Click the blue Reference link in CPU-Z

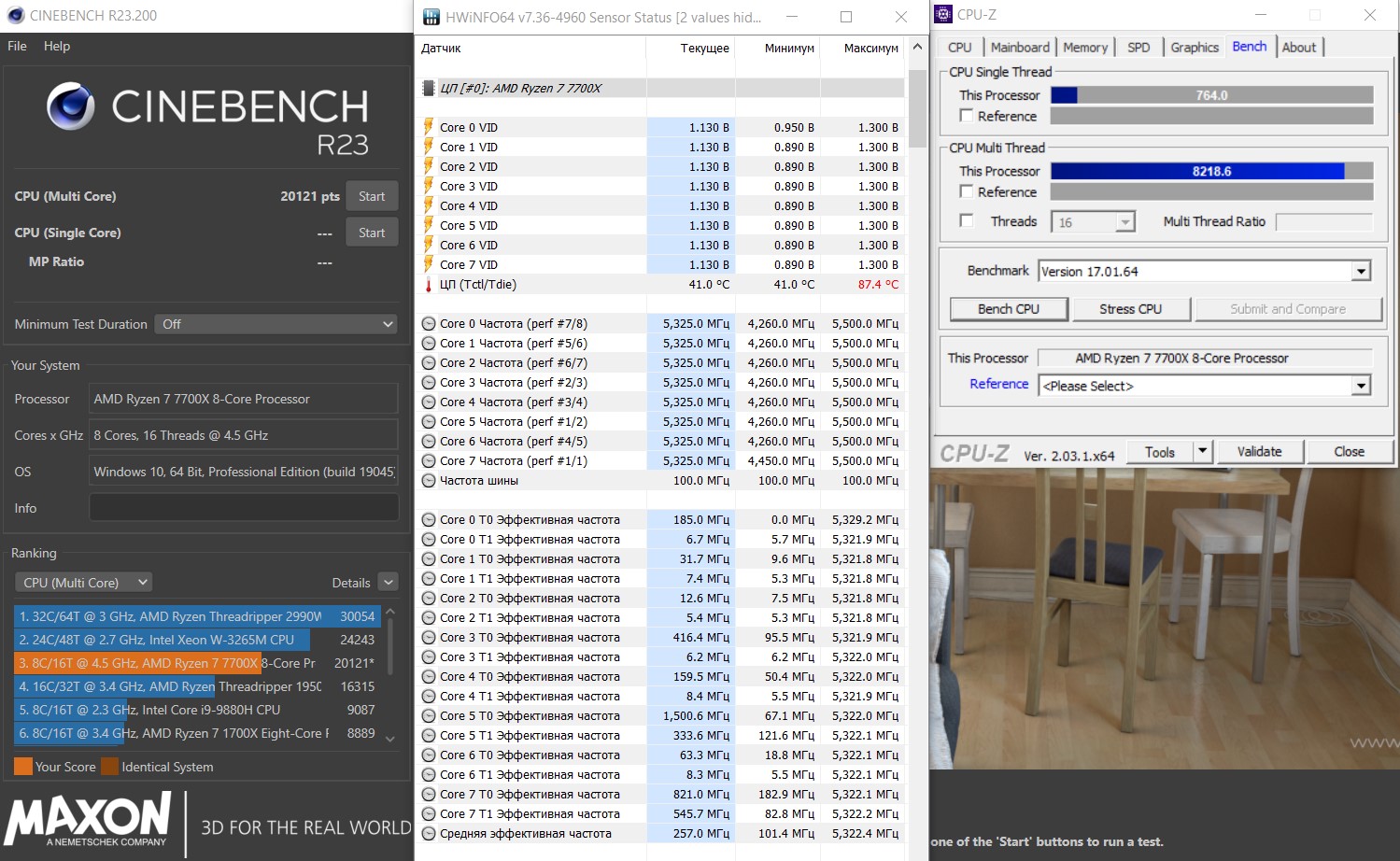(998, 384)
